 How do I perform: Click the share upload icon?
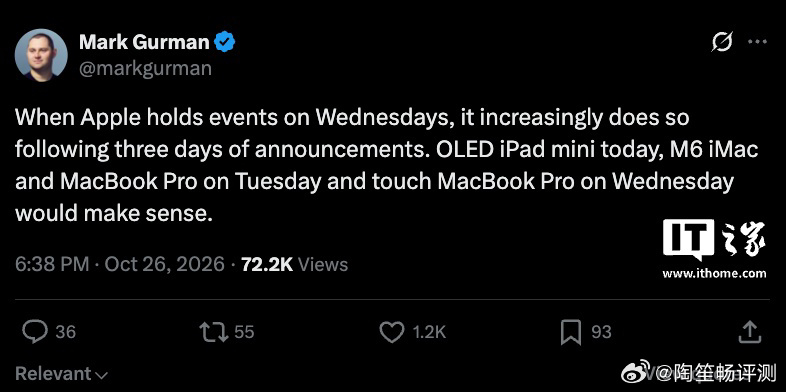click(750, 331)
